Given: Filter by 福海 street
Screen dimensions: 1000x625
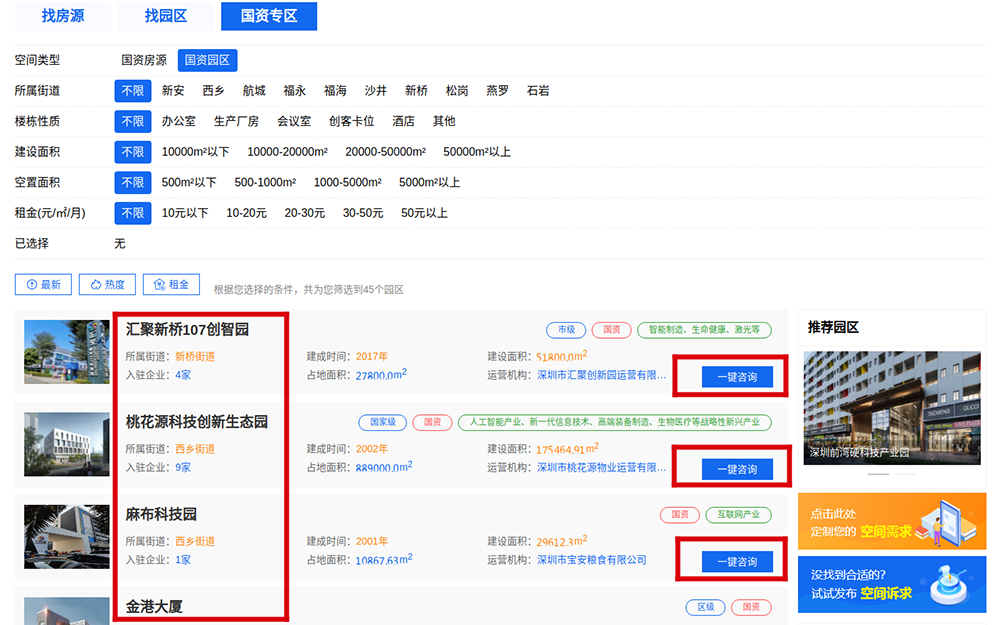Looking at the screenshot, I should (335, 91).
